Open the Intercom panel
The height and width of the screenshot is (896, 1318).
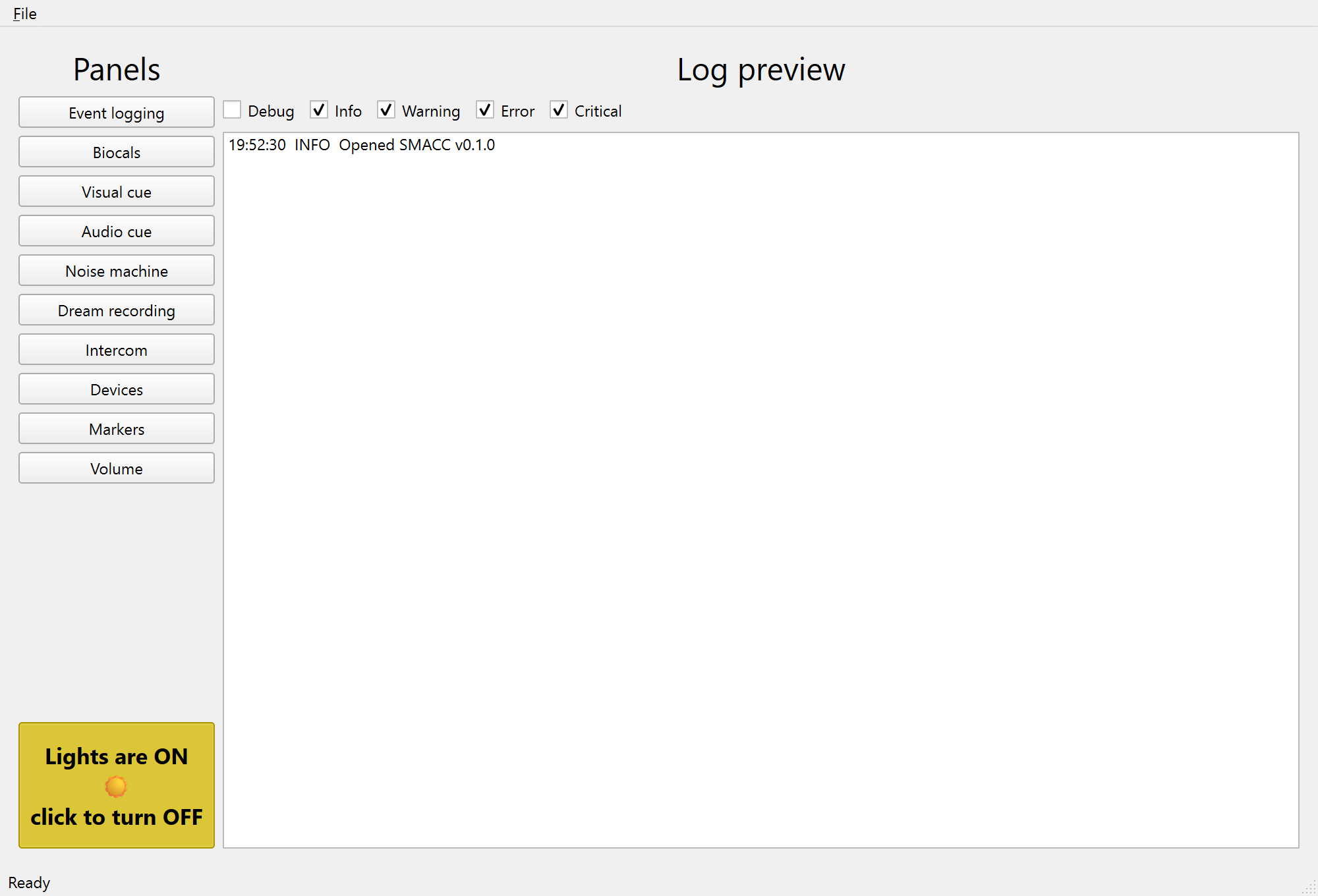[117, 350]
